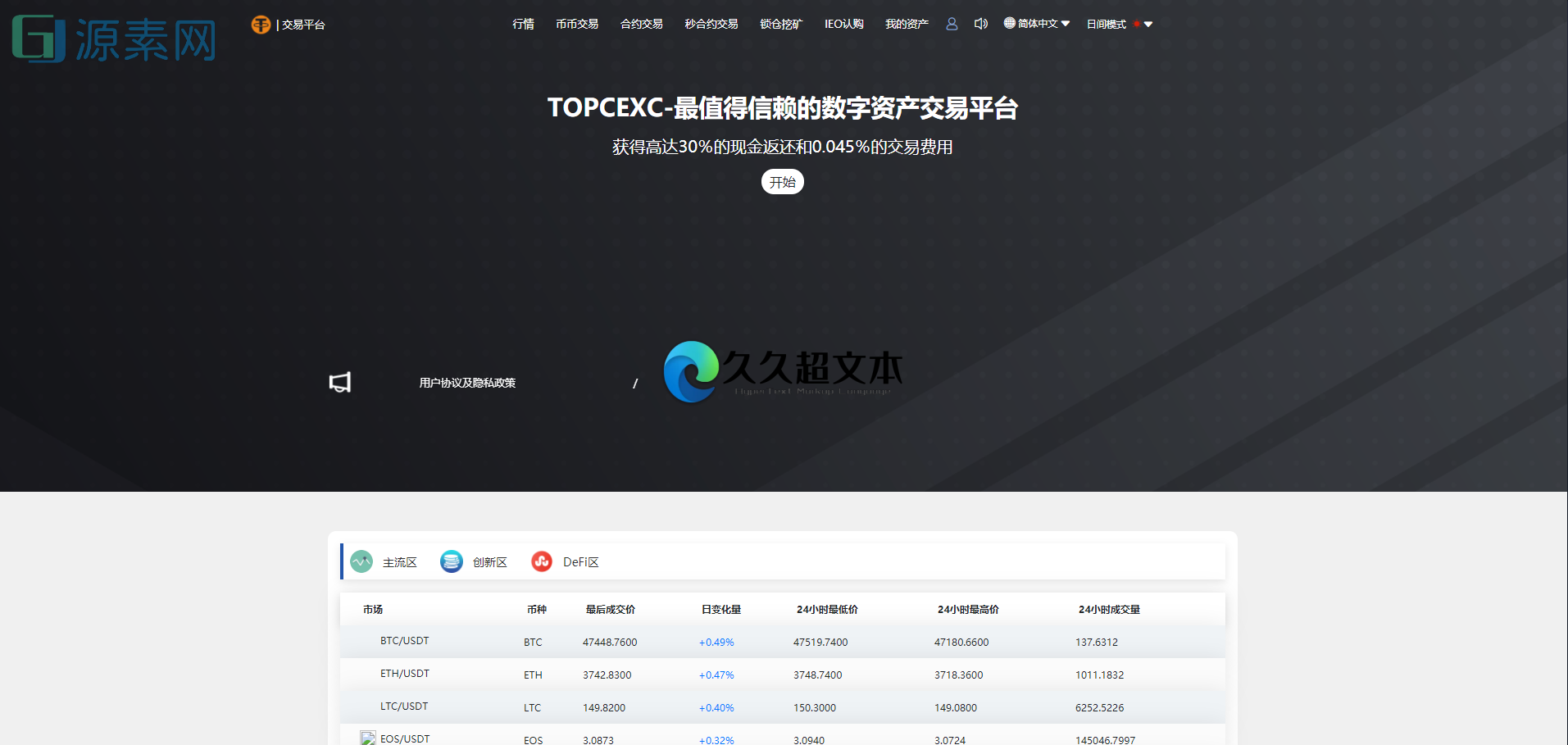
Task: Switch to the DeFi区 tab
Action: tap(580, 561)
